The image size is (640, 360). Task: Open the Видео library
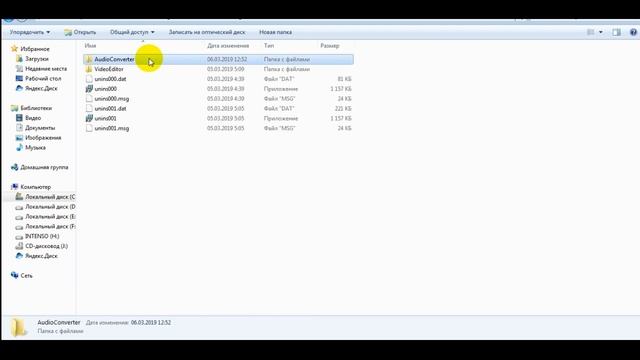[33, 118]
